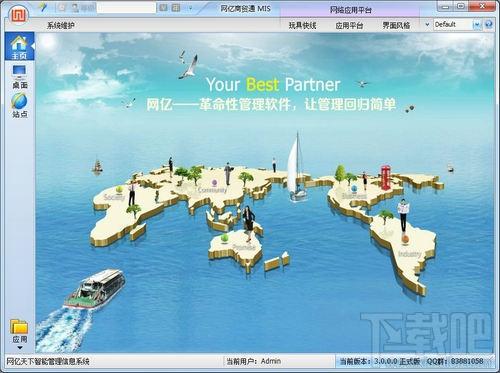Screen dimensions: 500x373
Task: Click the grid layout icon in quick-access bar
Action: click(176, 7)
